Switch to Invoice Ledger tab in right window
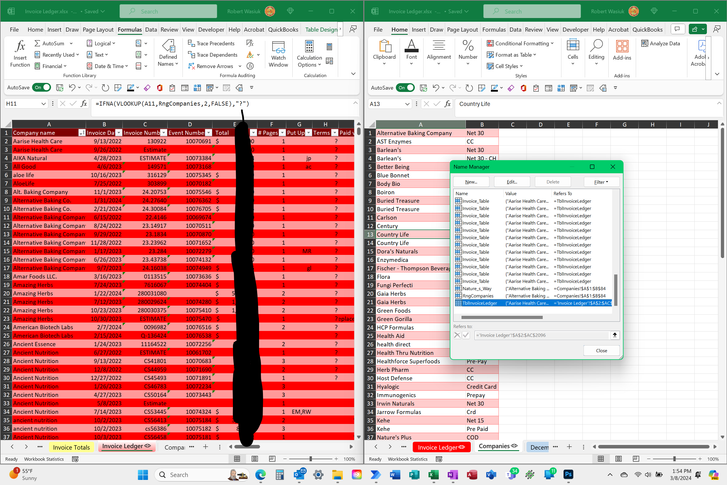Image resolution: width=727 pixels, height=485 pixels. [x=441, y=447]
